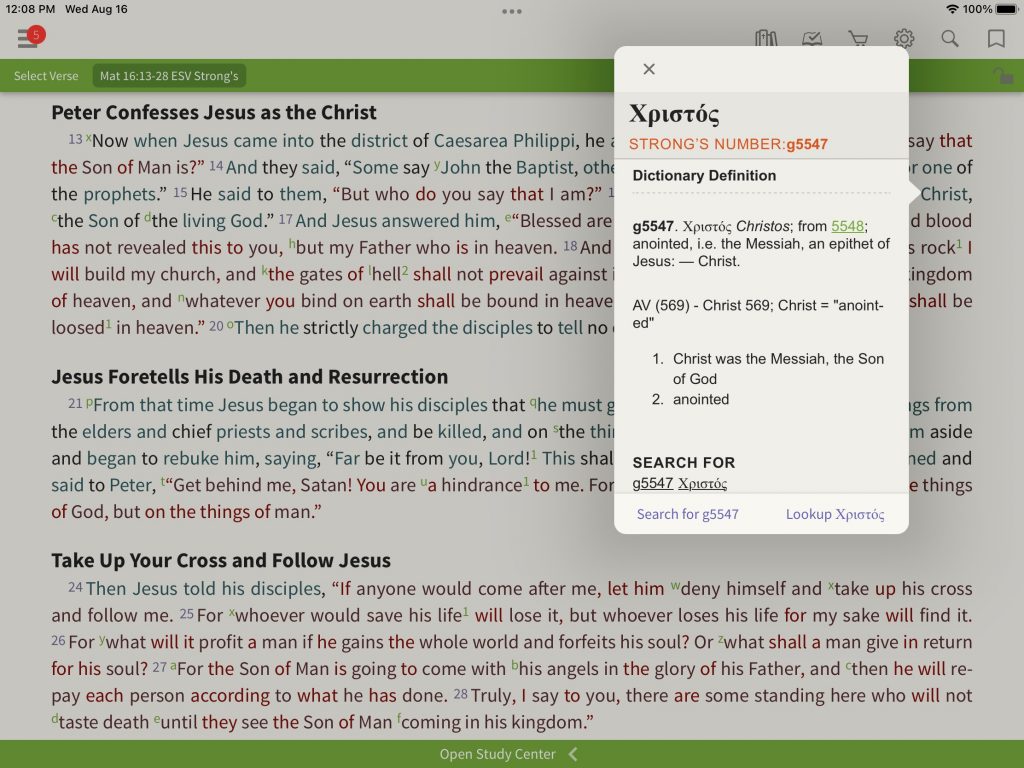1024x768 pixels.
Task: Tap verse number 27
Action: pyautogui.click(x=159, y=667)
